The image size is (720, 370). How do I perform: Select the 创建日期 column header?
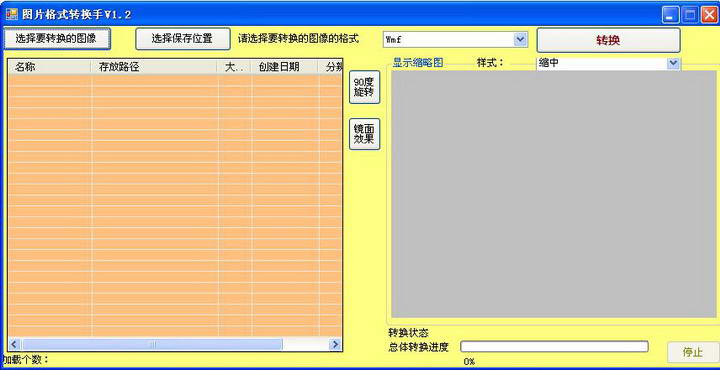pos(285,67)
